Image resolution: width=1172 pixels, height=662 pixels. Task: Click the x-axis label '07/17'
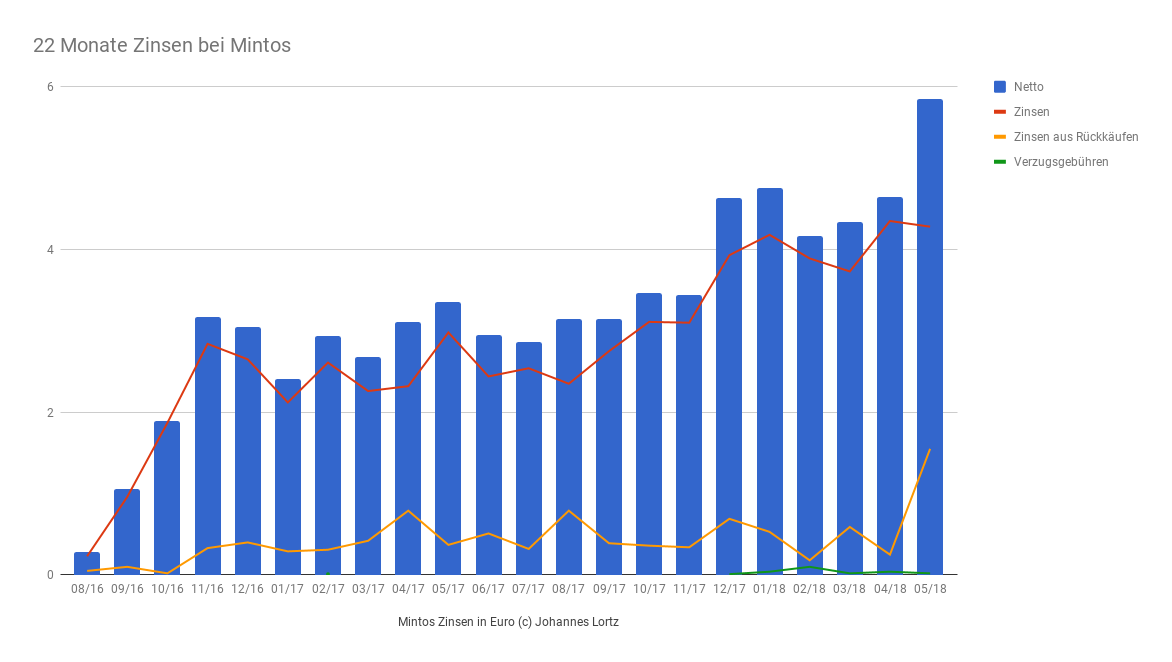coord(528,589)
